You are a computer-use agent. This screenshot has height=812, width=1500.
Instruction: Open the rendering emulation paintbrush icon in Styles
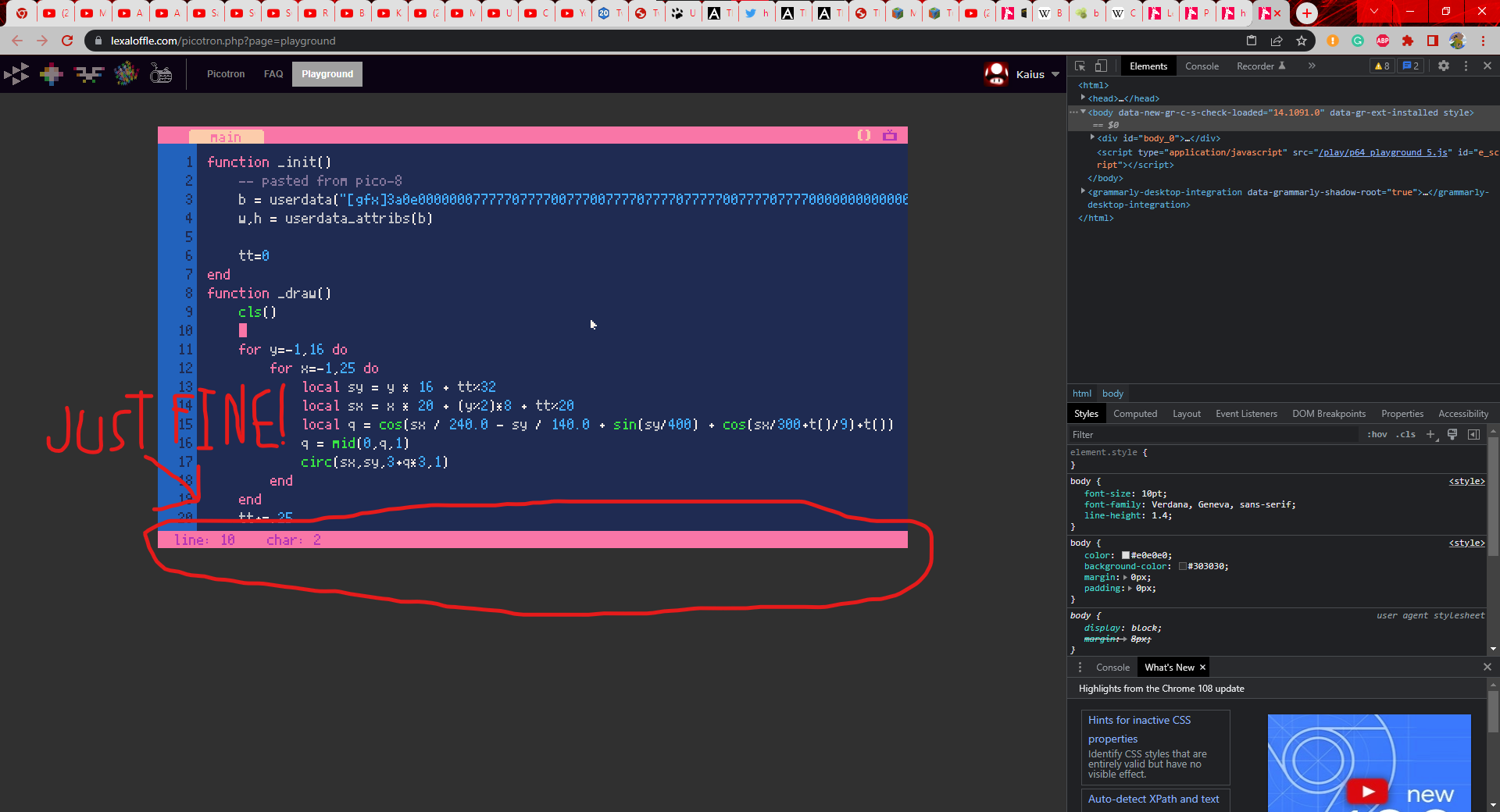click(x=1452, y=434)
